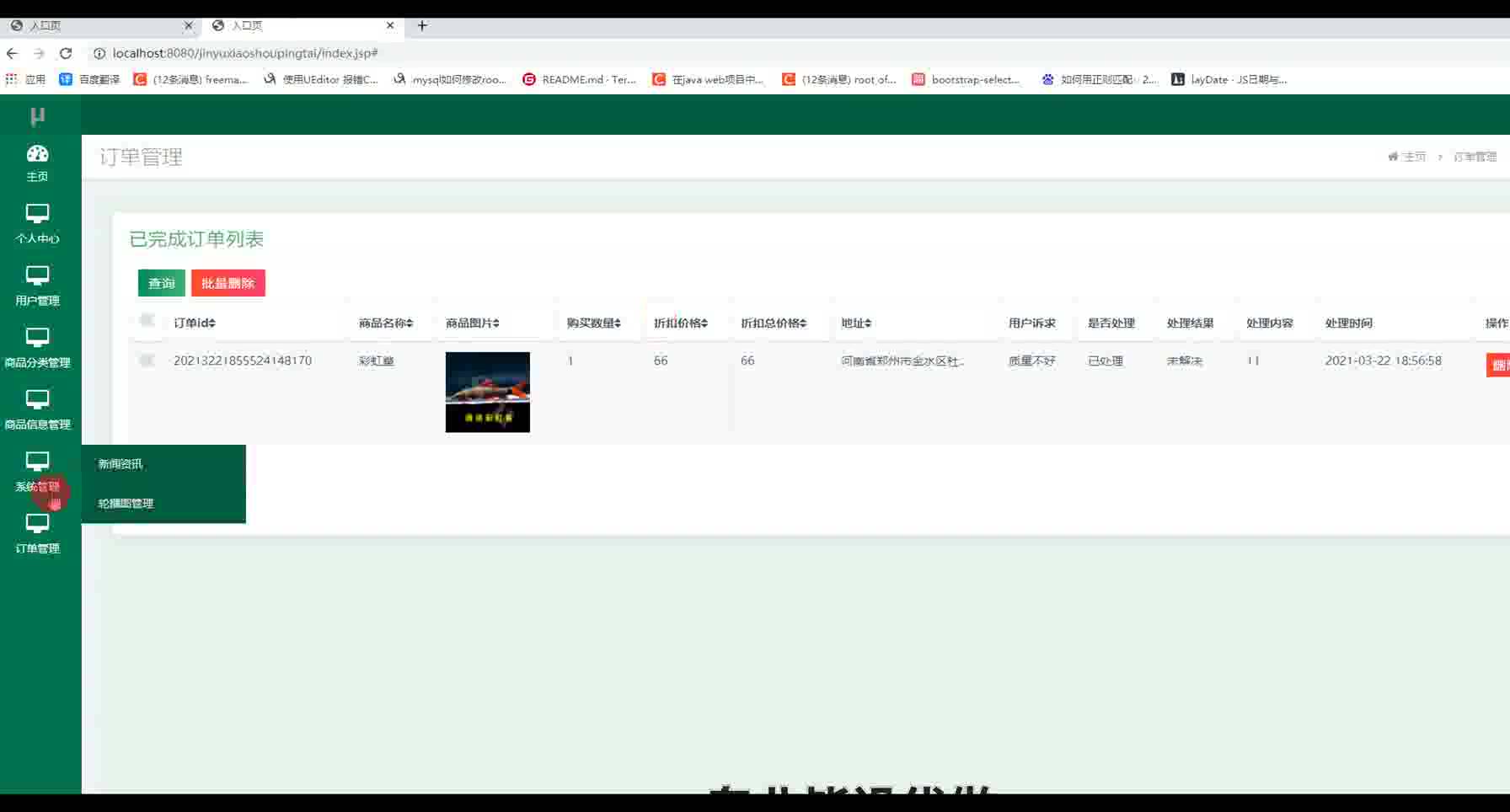Sort table by 折扣价格 column
This screenshot has height=812, width=1510.
(x=681, y=323)
